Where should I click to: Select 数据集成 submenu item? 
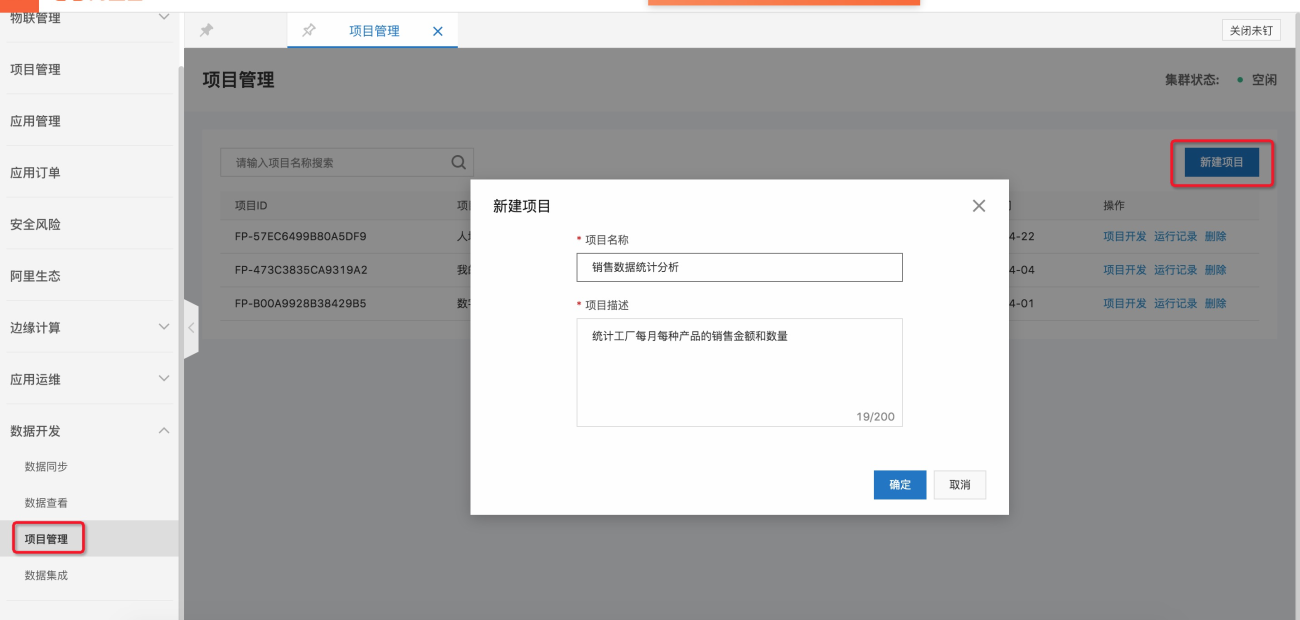coord(46,575)
